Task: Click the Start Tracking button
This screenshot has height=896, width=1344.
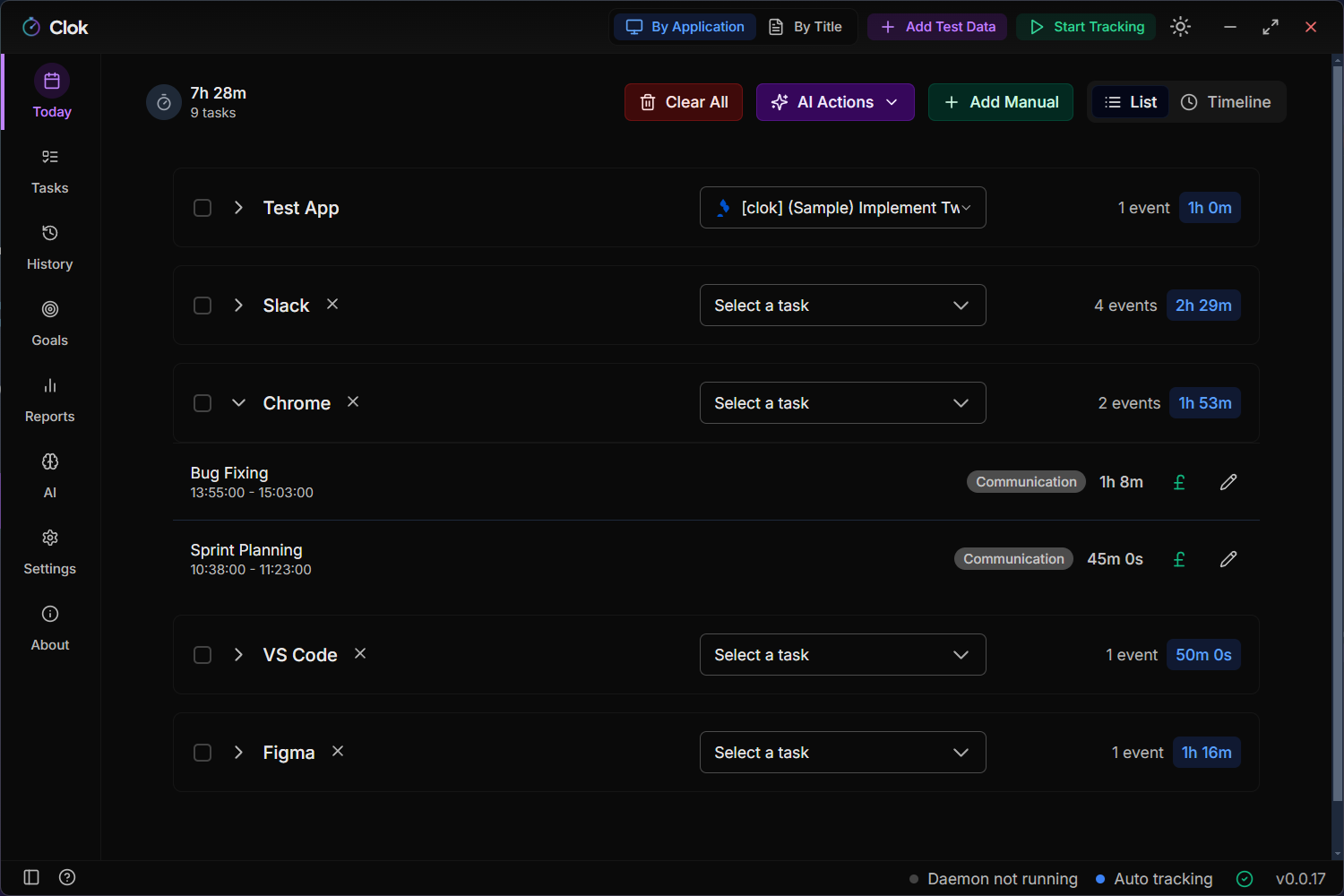Action: point(1086,27)
